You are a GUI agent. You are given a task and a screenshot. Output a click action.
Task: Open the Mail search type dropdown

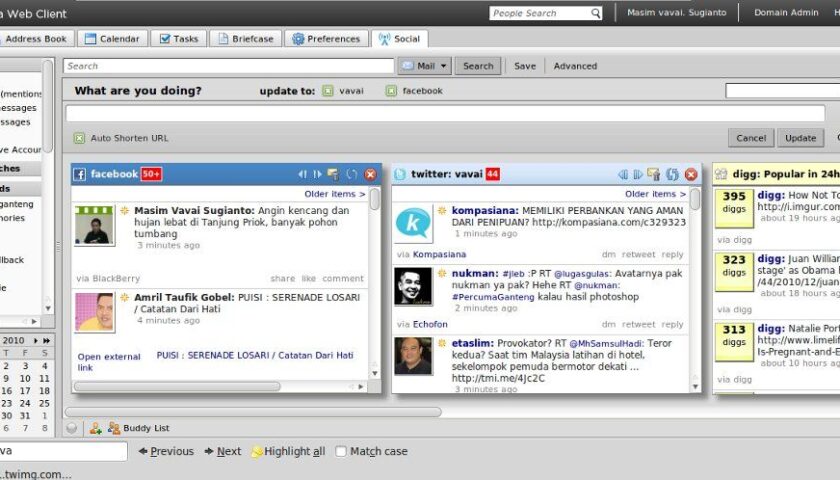tap(423, 66)
